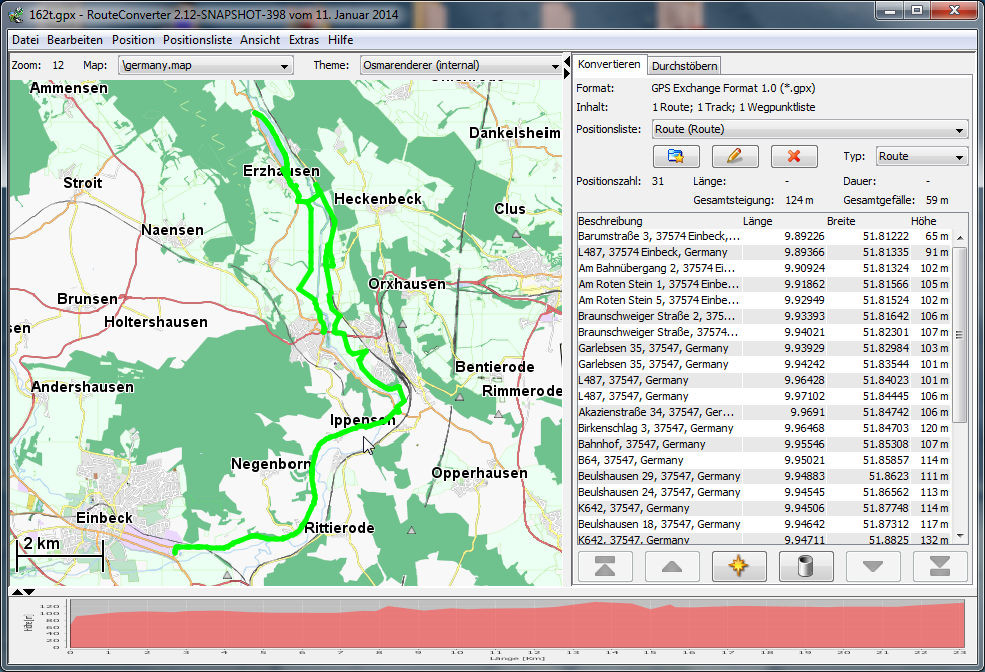Open the Typ dropdown set to Route

[921, 157]
